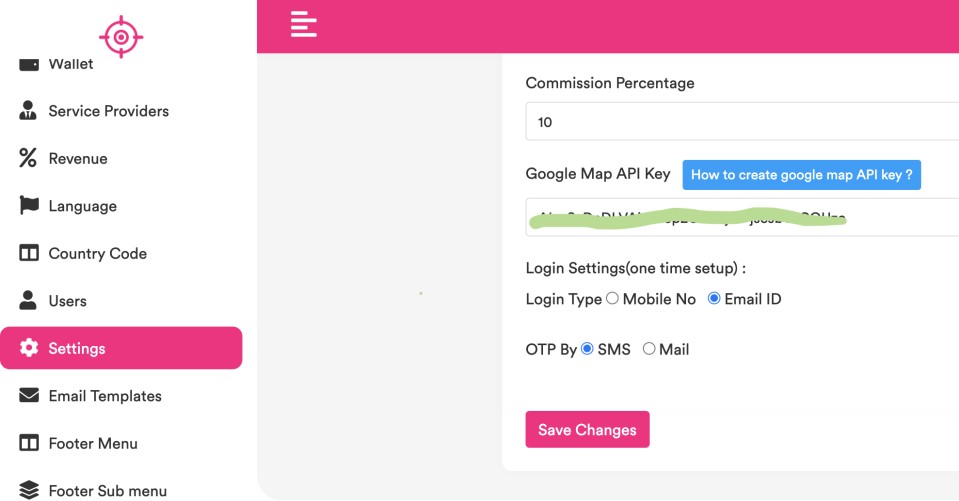Click the Settings gear icon
Viewport: 959px width, 501px height.
point(29,348)
